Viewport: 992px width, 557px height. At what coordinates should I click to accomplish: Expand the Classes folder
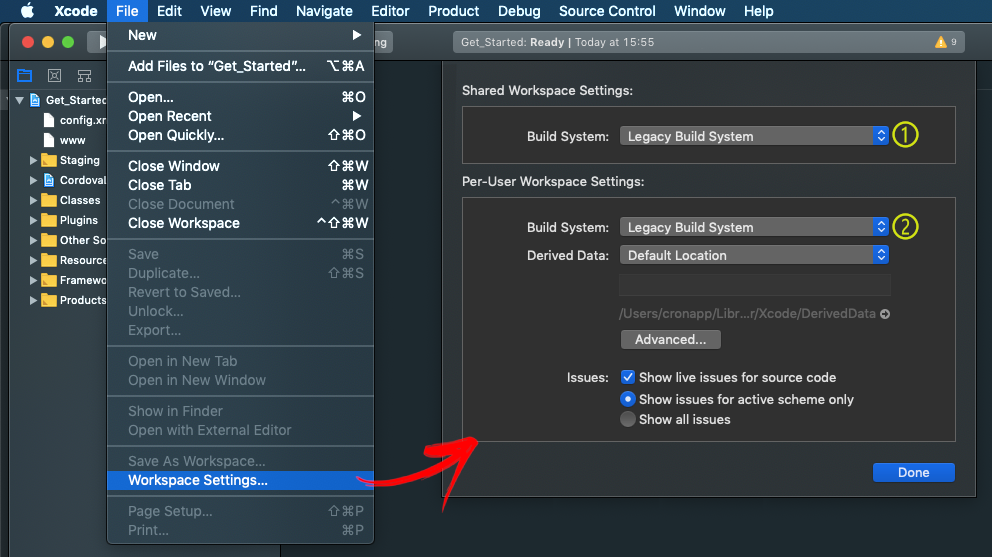click(x=33, y=200)
